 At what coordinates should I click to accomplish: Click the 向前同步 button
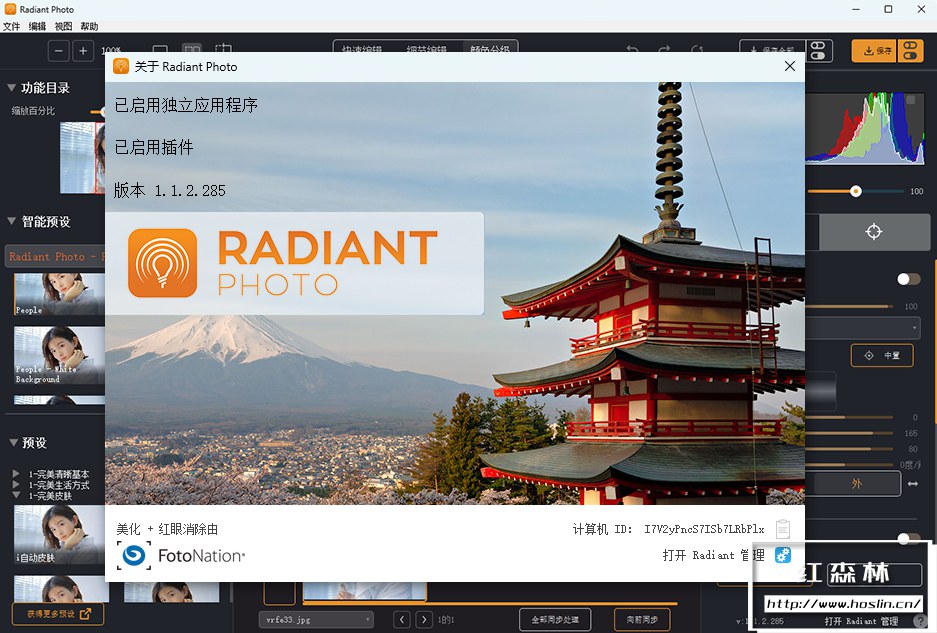642,620
